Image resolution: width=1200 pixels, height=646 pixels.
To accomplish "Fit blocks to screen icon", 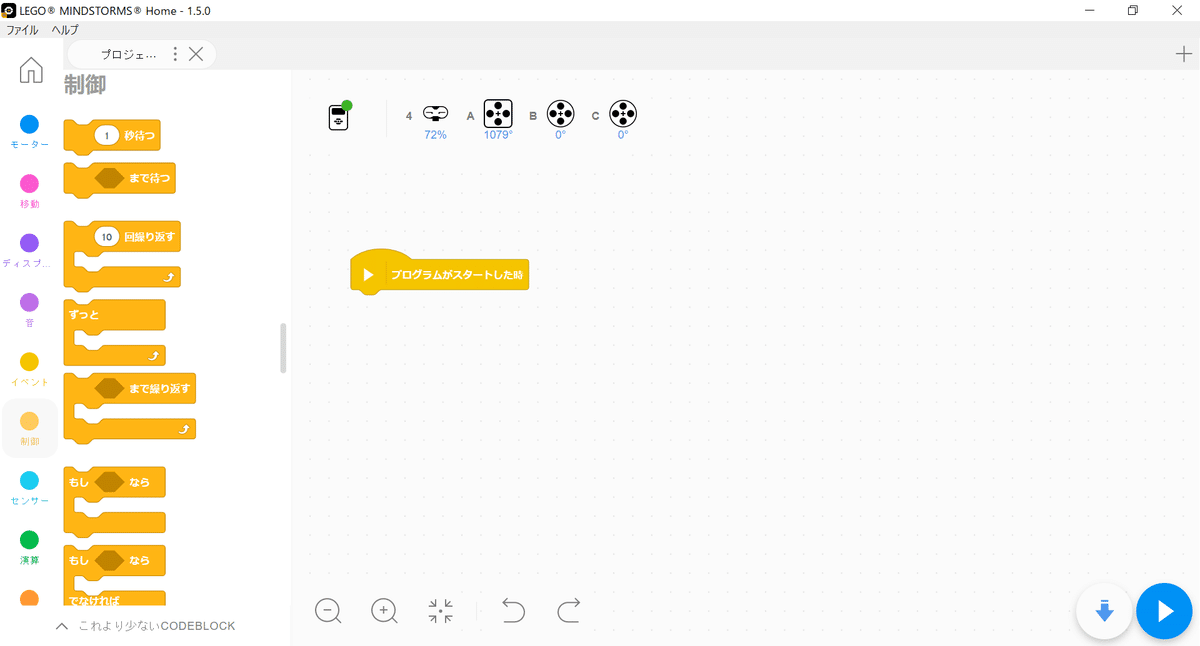I will [x=440, y=611].
